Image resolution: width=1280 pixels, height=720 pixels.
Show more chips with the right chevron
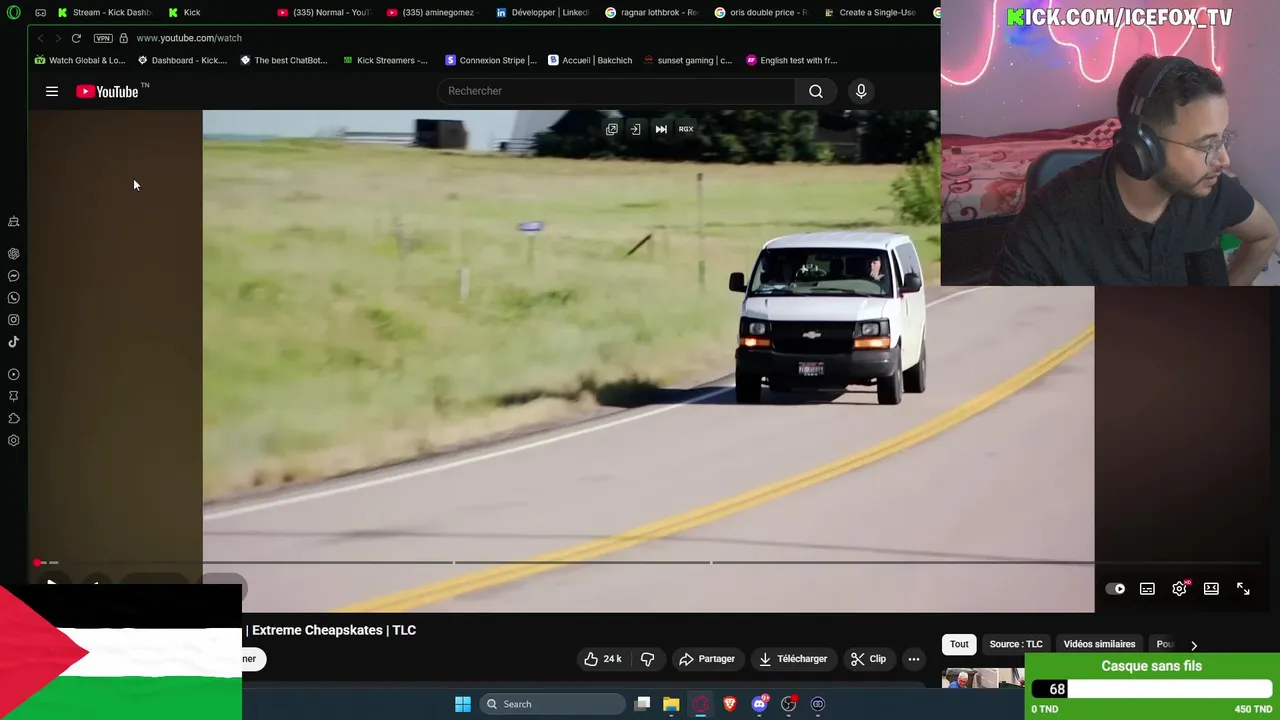(1194, 645)
